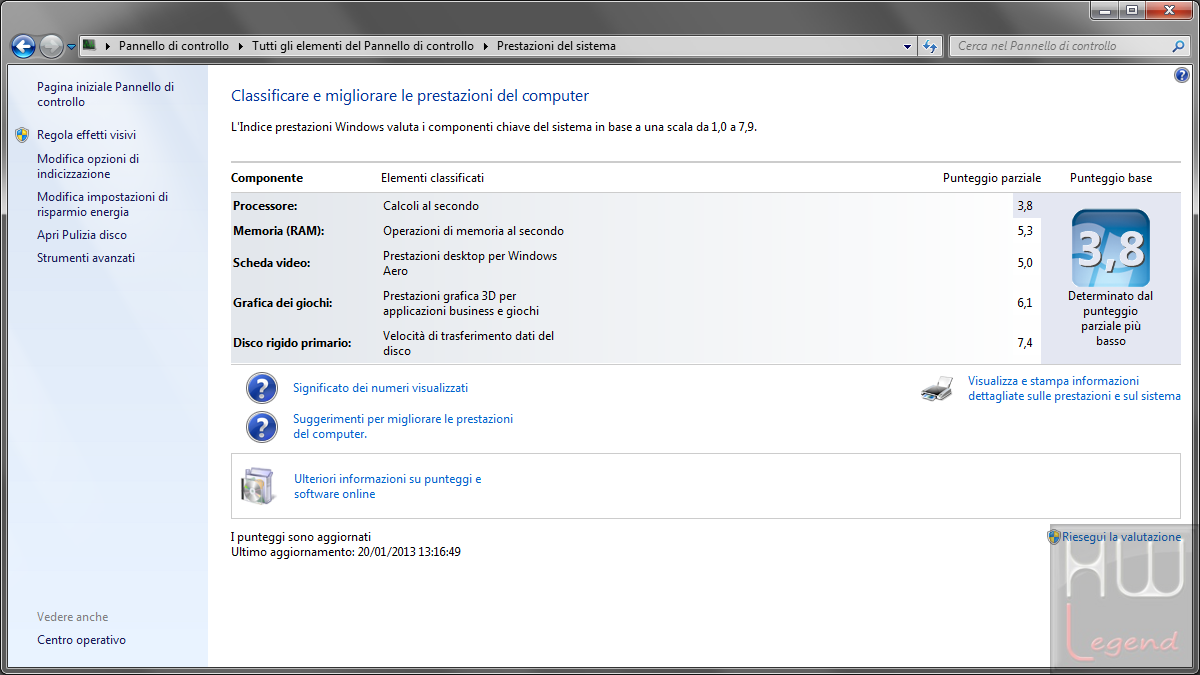Click the 'Disco rigido primario:' row label
1200x675 pixels.
pyautogui.click(x=292, y=343)
